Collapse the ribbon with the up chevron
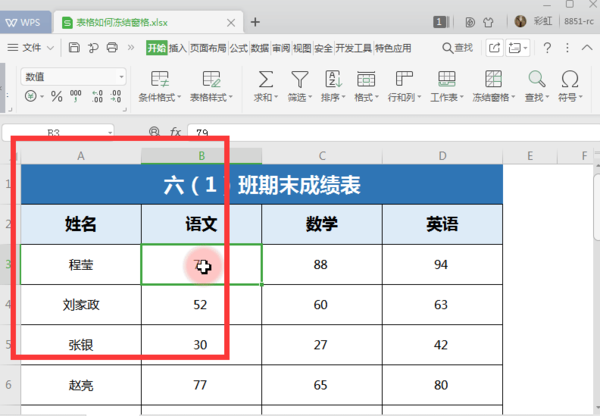 pos(587,48)
